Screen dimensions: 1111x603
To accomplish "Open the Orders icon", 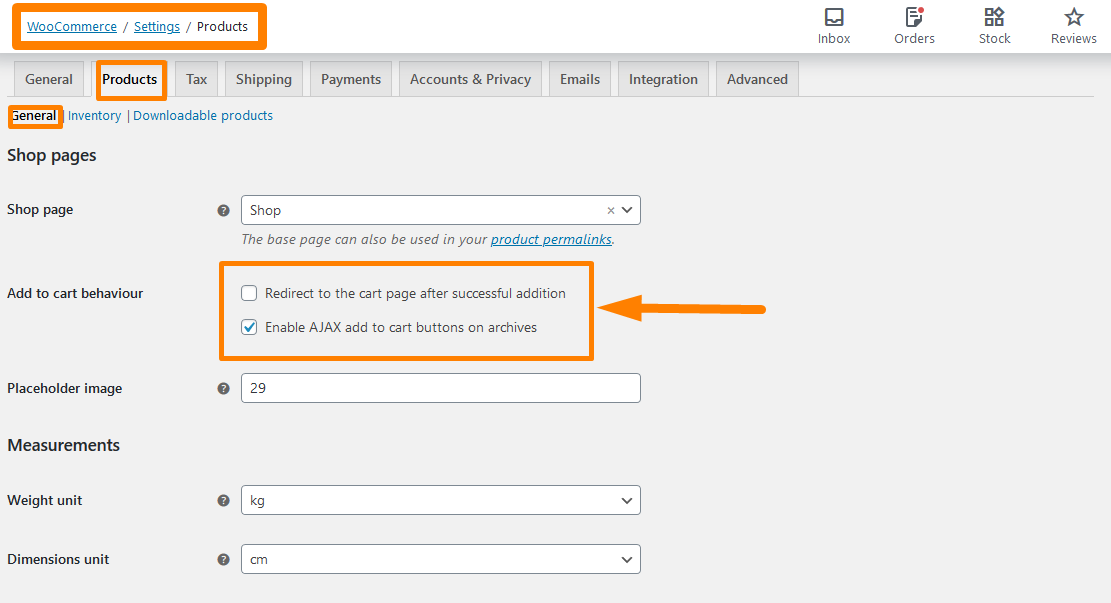I will 914,17.
